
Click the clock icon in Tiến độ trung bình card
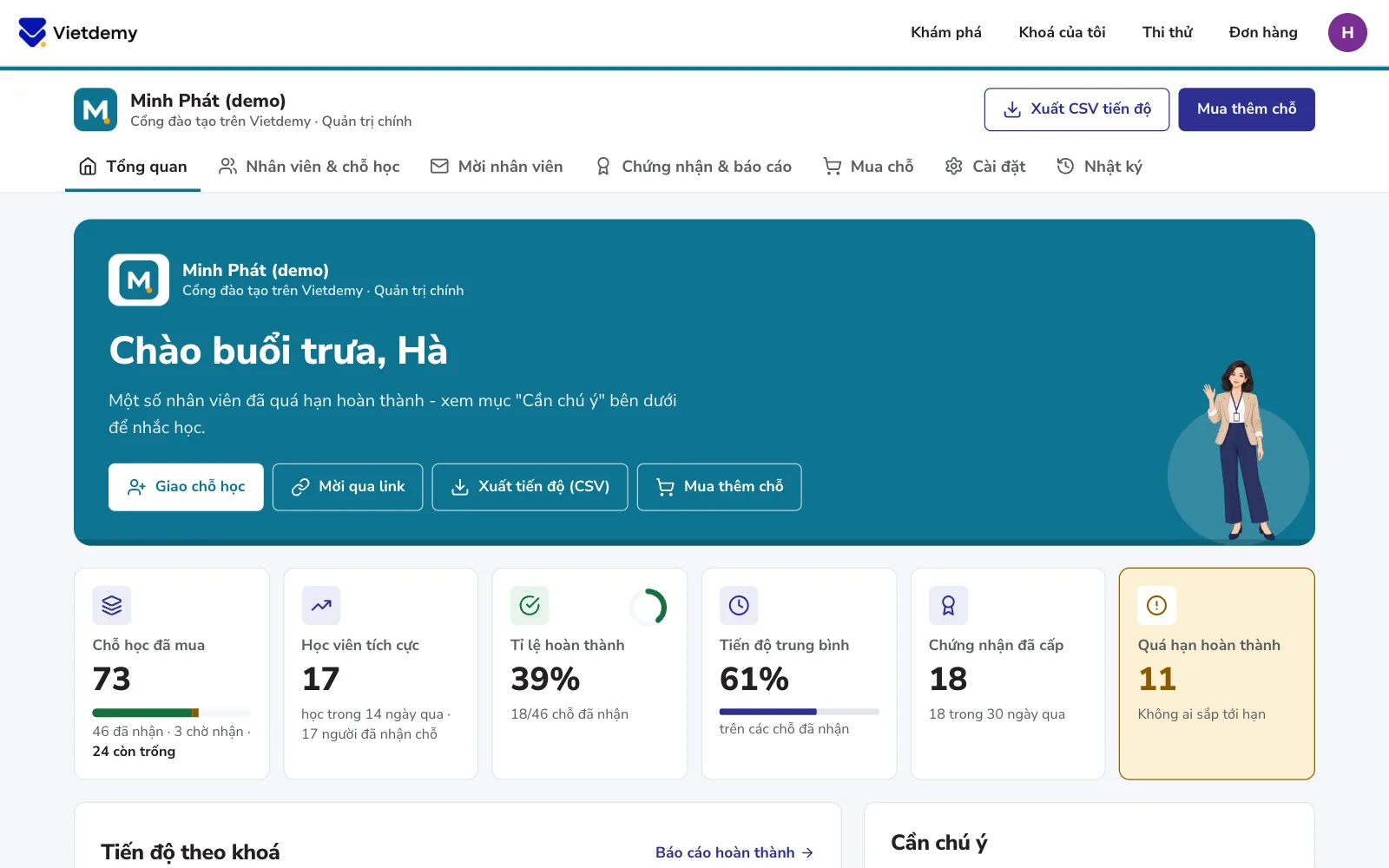click(739, 605)
